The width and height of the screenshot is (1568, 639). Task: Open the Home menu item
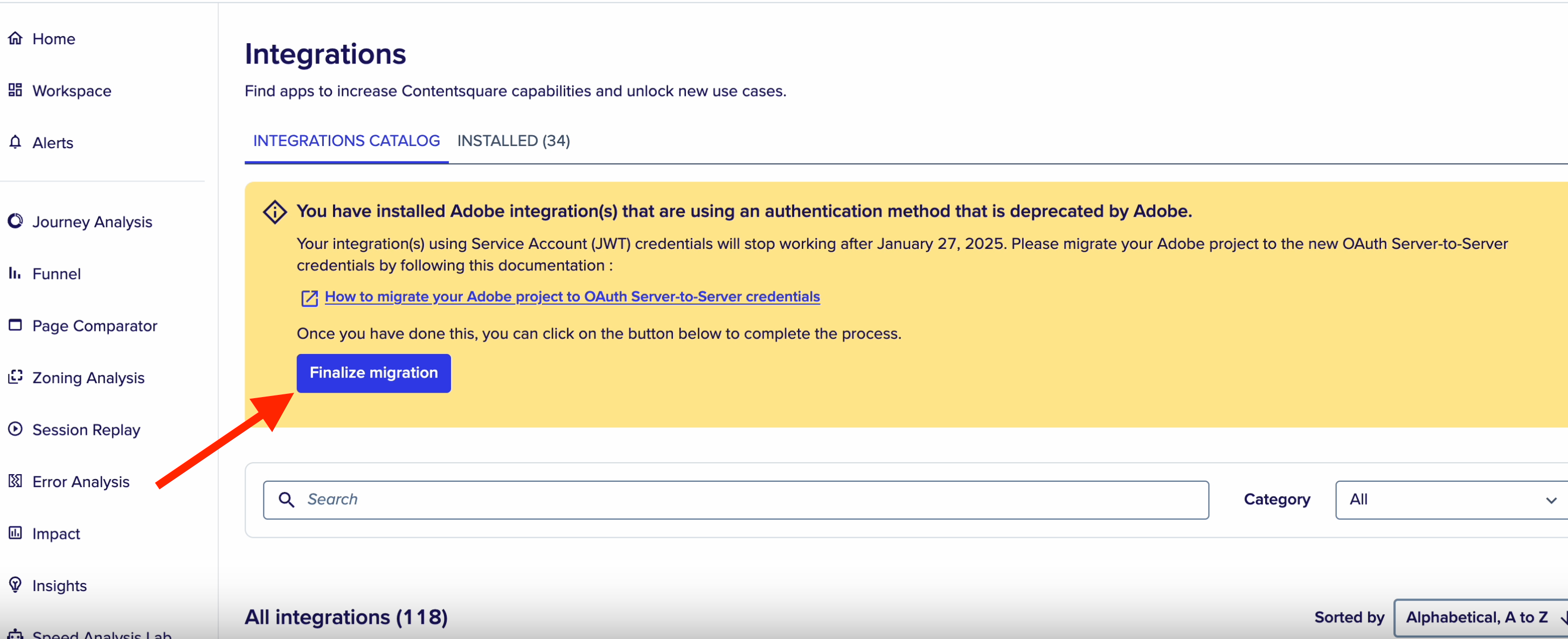point(53,39)
